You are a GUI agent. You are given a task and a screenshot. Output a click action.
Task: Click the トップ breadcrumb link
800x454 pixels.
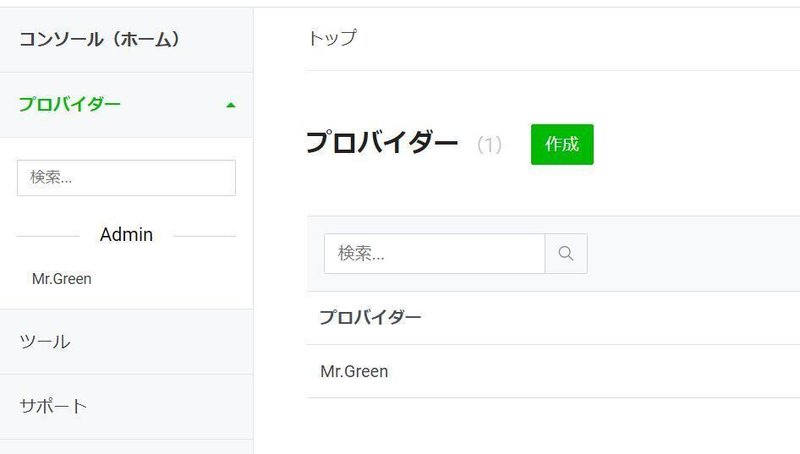(x=332, y=38)
